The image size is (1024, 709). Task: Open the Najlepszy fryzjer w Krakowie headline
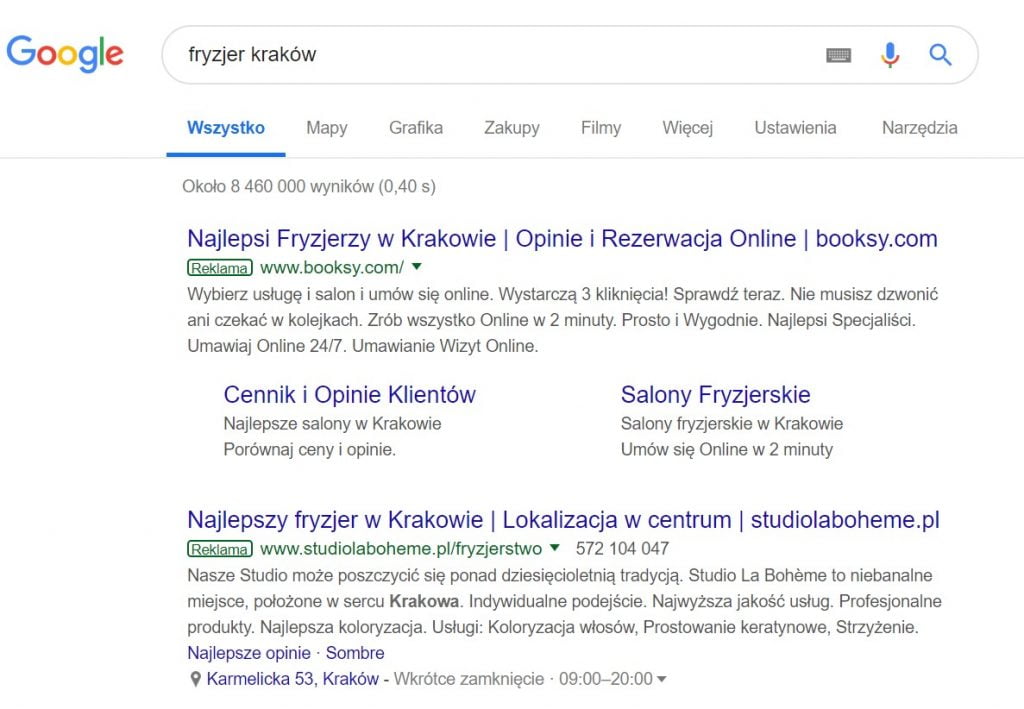tap(563, 521)
